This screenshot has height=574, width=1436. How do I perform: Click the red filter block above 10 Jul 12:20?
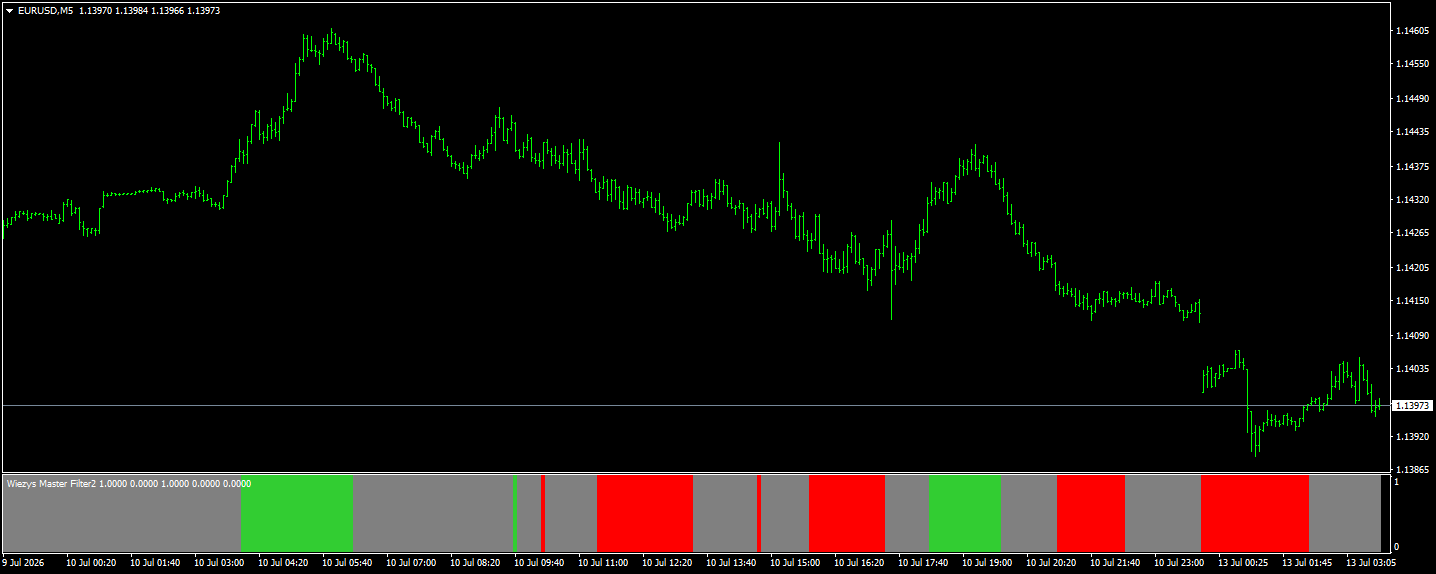coord(645,513)
